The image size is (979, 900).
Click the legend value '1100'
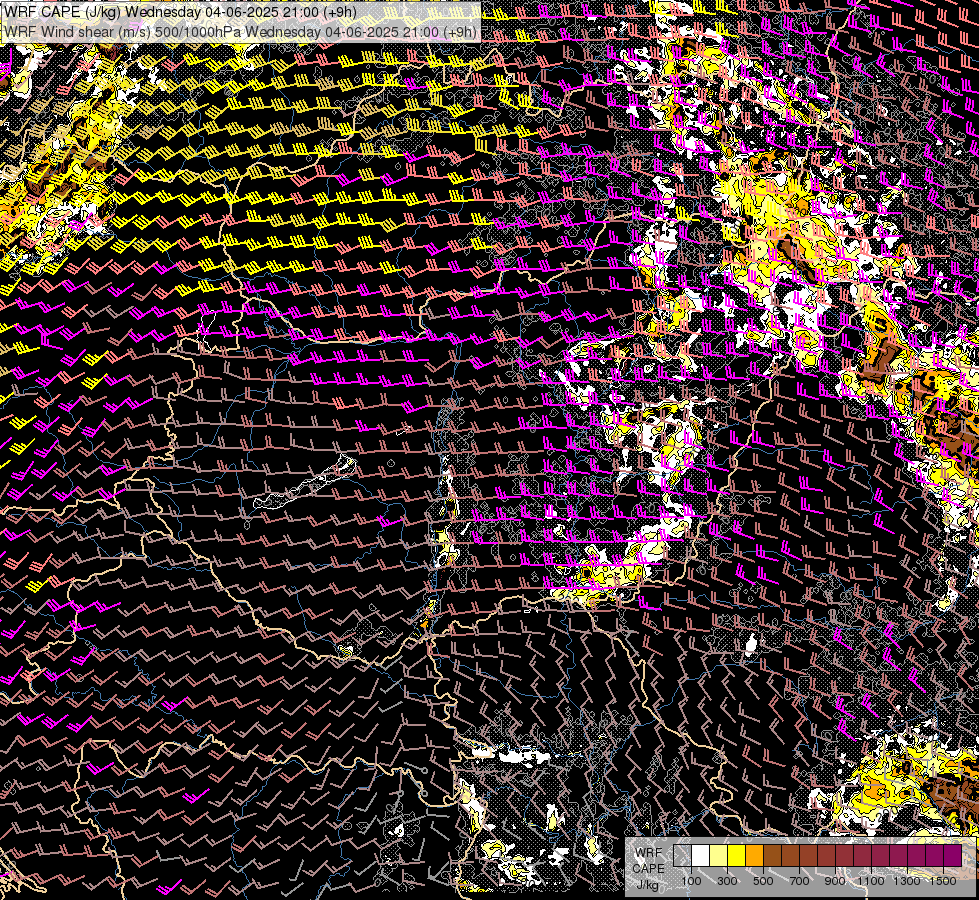pyautogui.click(x=870, y=881)
